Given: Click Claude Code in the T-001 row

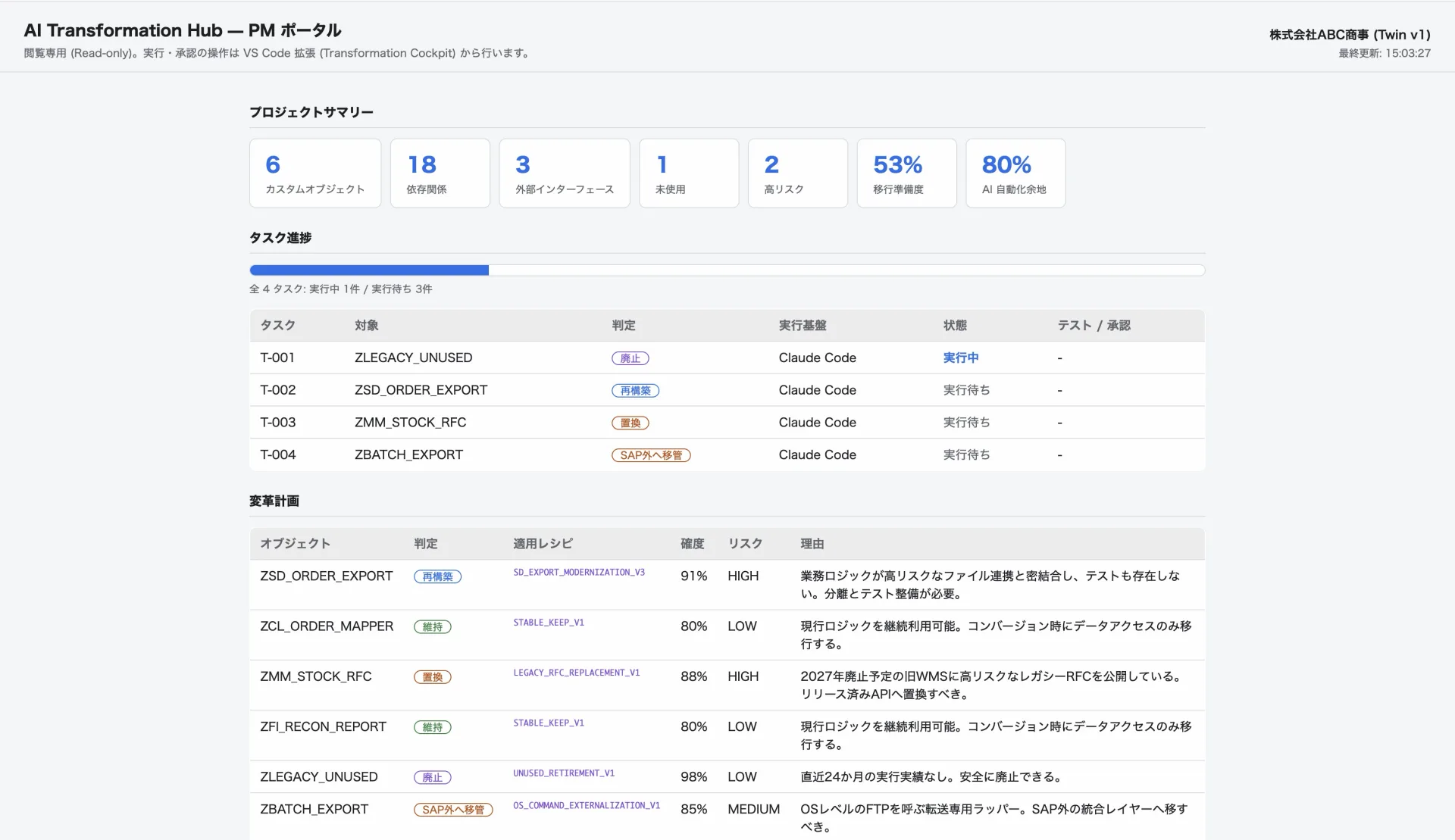Looking at the screenshot, I should tap(817, 358).
